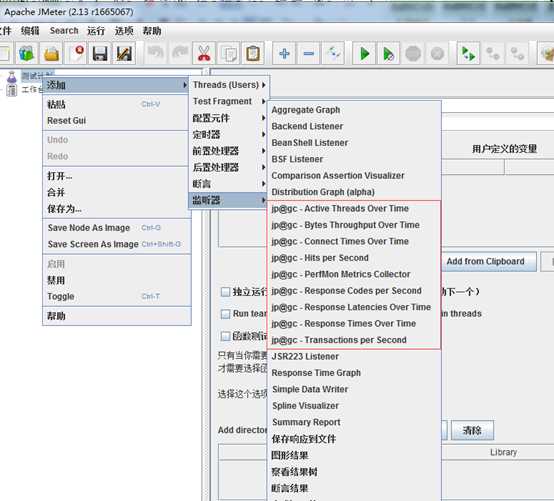Click the Close test plan icon

(76, 54)
